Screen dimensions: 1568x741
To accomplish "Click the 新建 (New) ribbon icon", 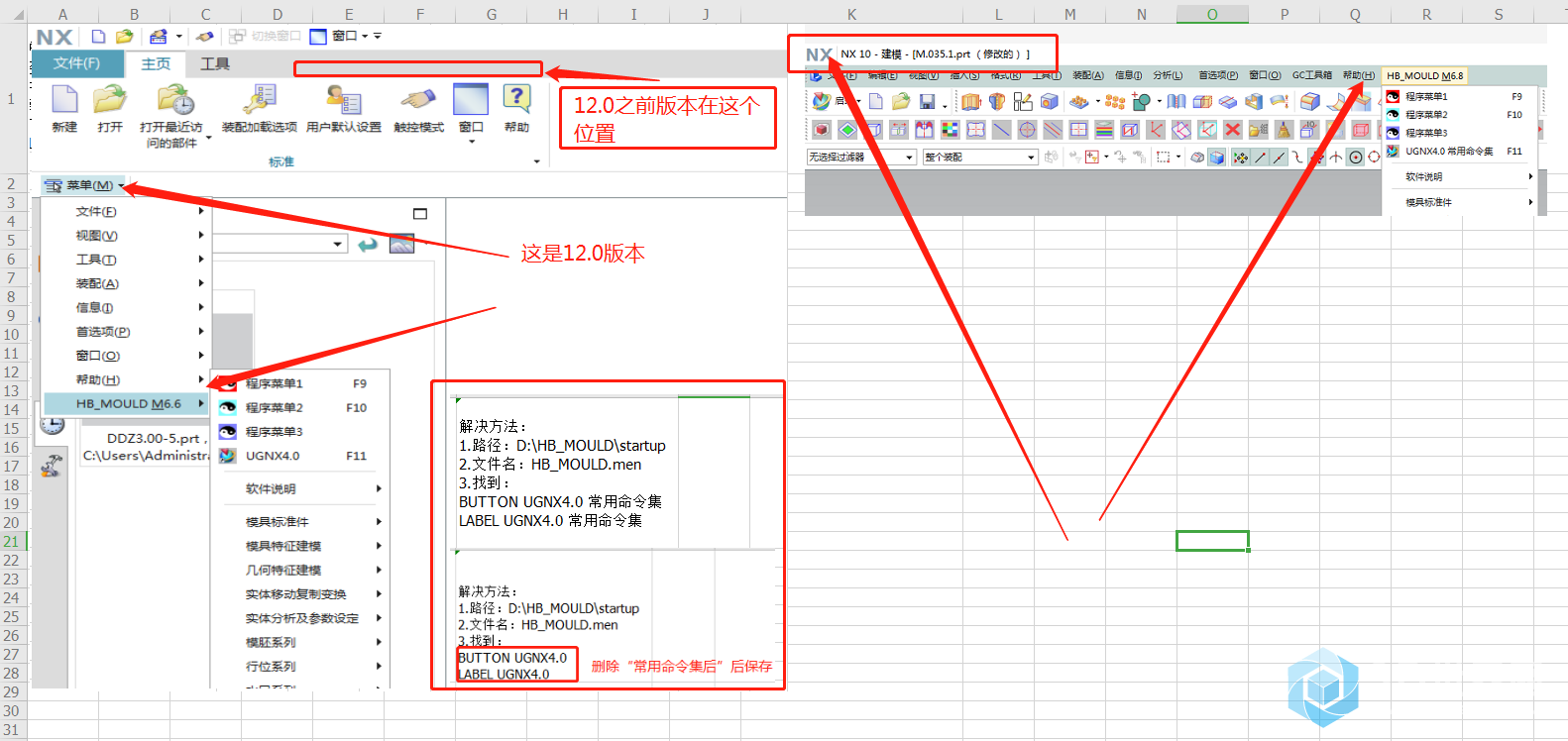I will (x=64, y=100).
